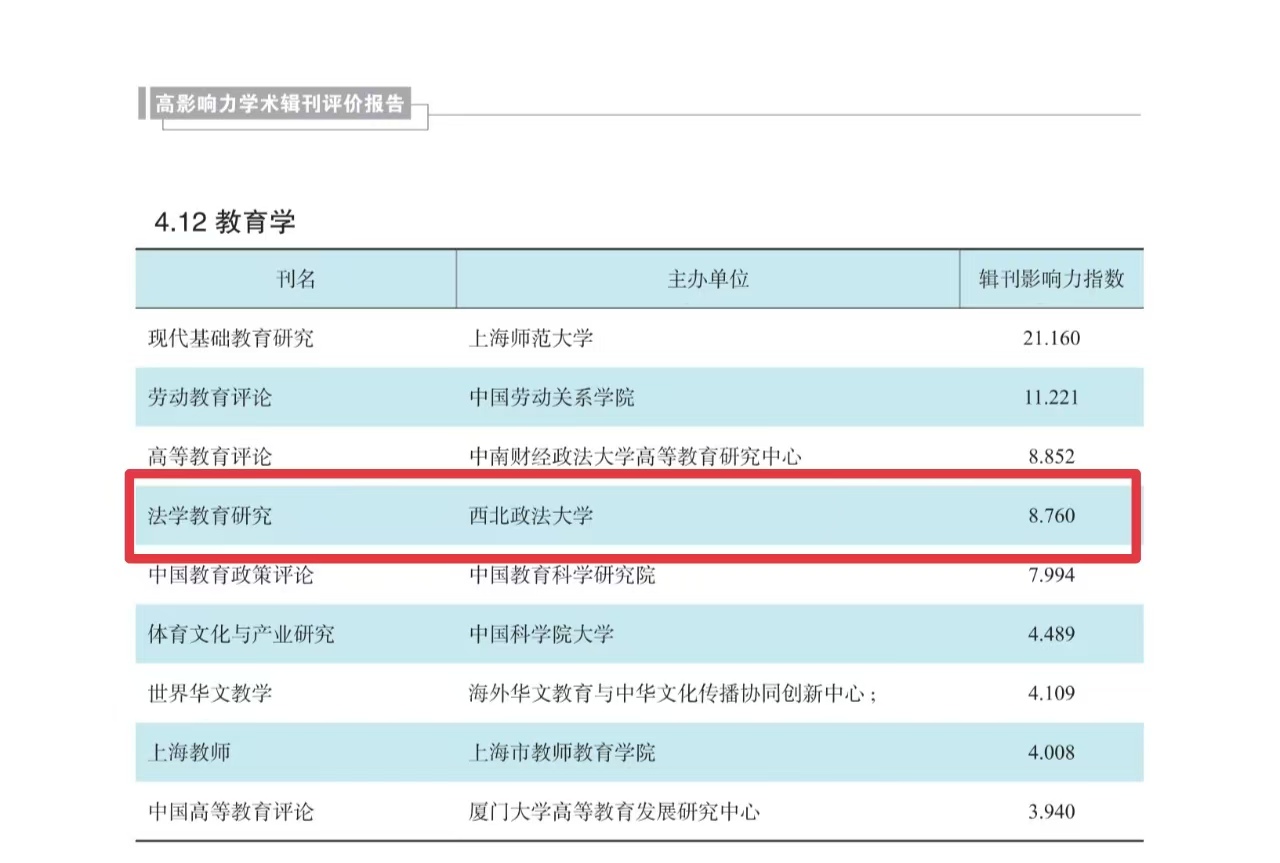Select journal name 劳动教育评论
Screen dimensions: 1280x863
(210, 398)
